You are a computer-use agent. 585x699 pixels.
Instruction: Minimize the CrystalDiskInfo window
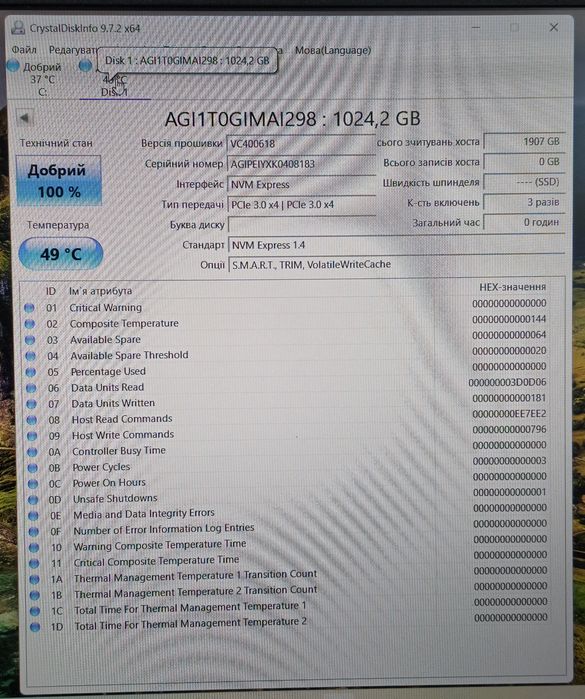[x=476, y=28]
